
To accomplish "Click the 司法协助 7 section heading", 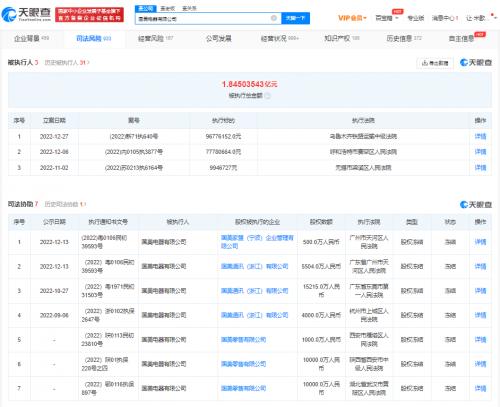I will click(23, 204).
